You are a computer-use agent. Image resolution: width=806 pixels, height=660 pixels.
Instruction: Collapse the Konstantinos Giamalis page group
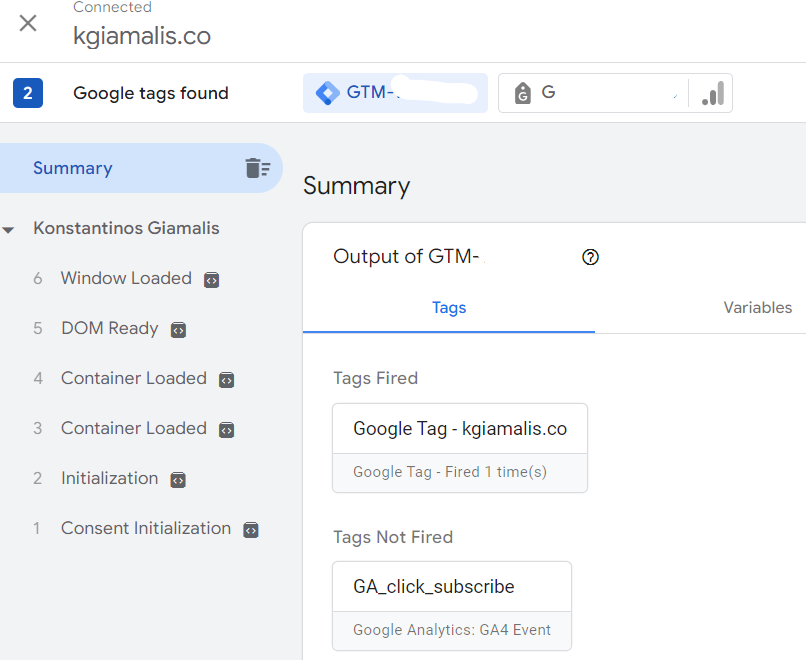click(x=8, y=230)
